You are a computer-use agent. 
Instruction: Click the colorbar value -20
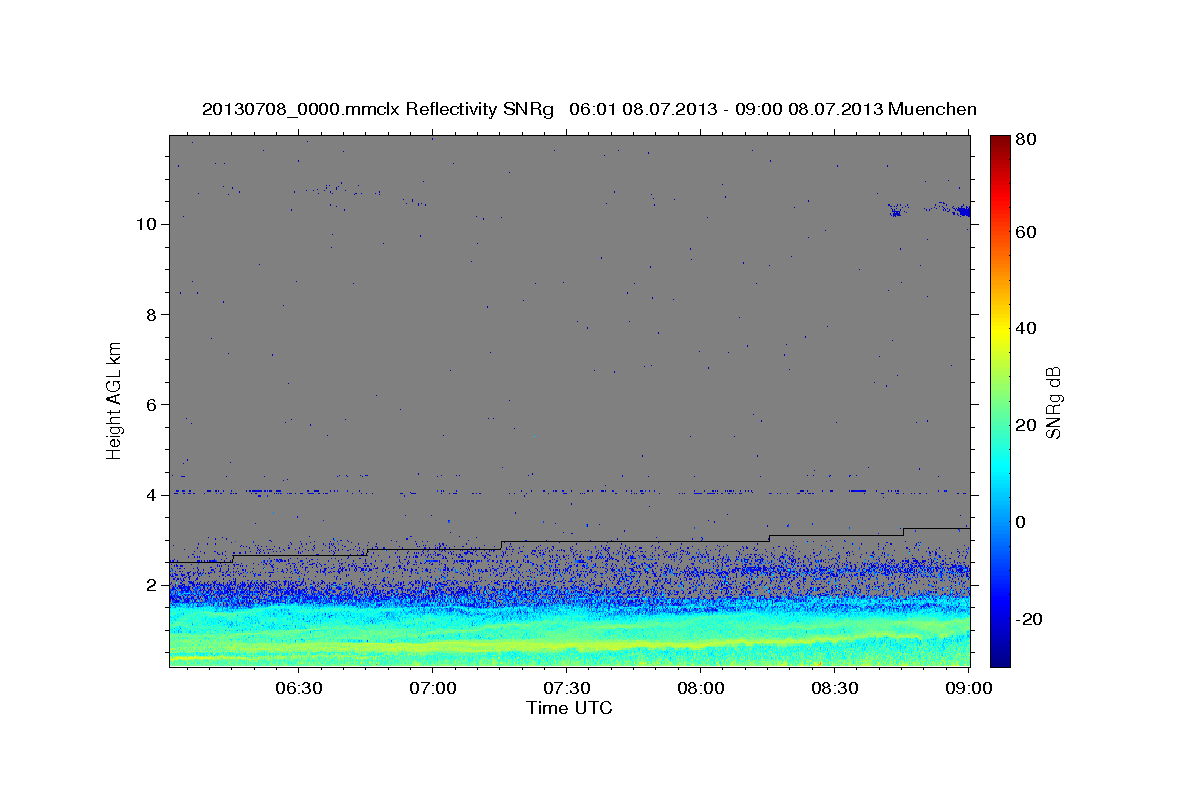1029,619
